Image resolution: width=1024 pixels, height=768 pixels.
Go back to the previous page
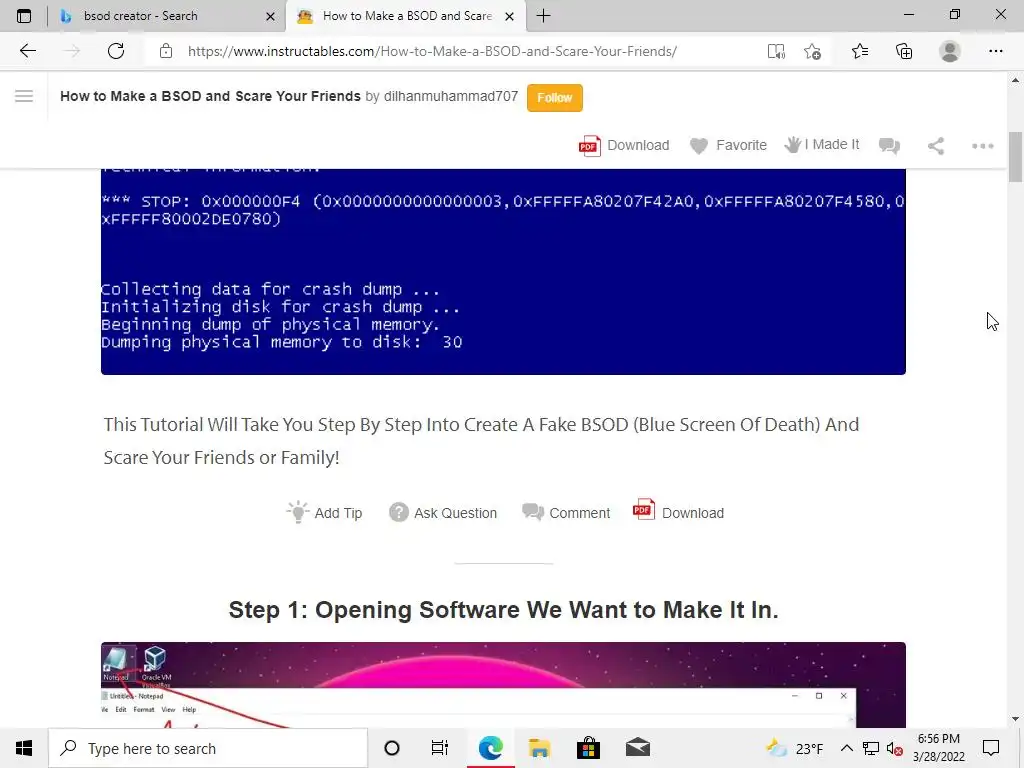[x=28, y=51]
